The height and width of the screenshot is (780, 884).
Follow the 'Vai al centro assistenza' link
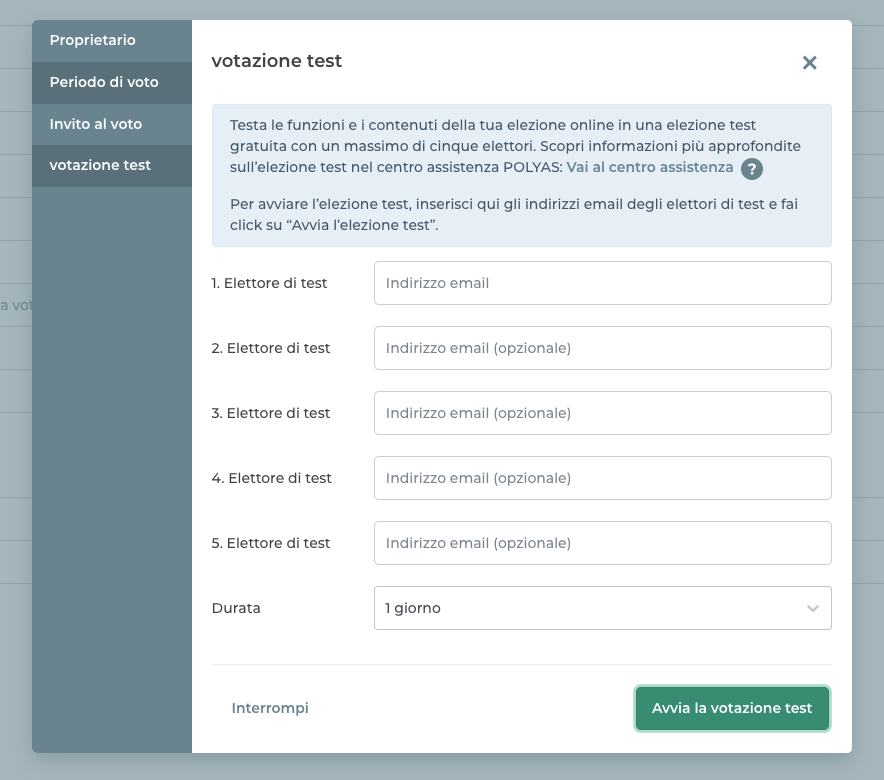coord(650,167)
